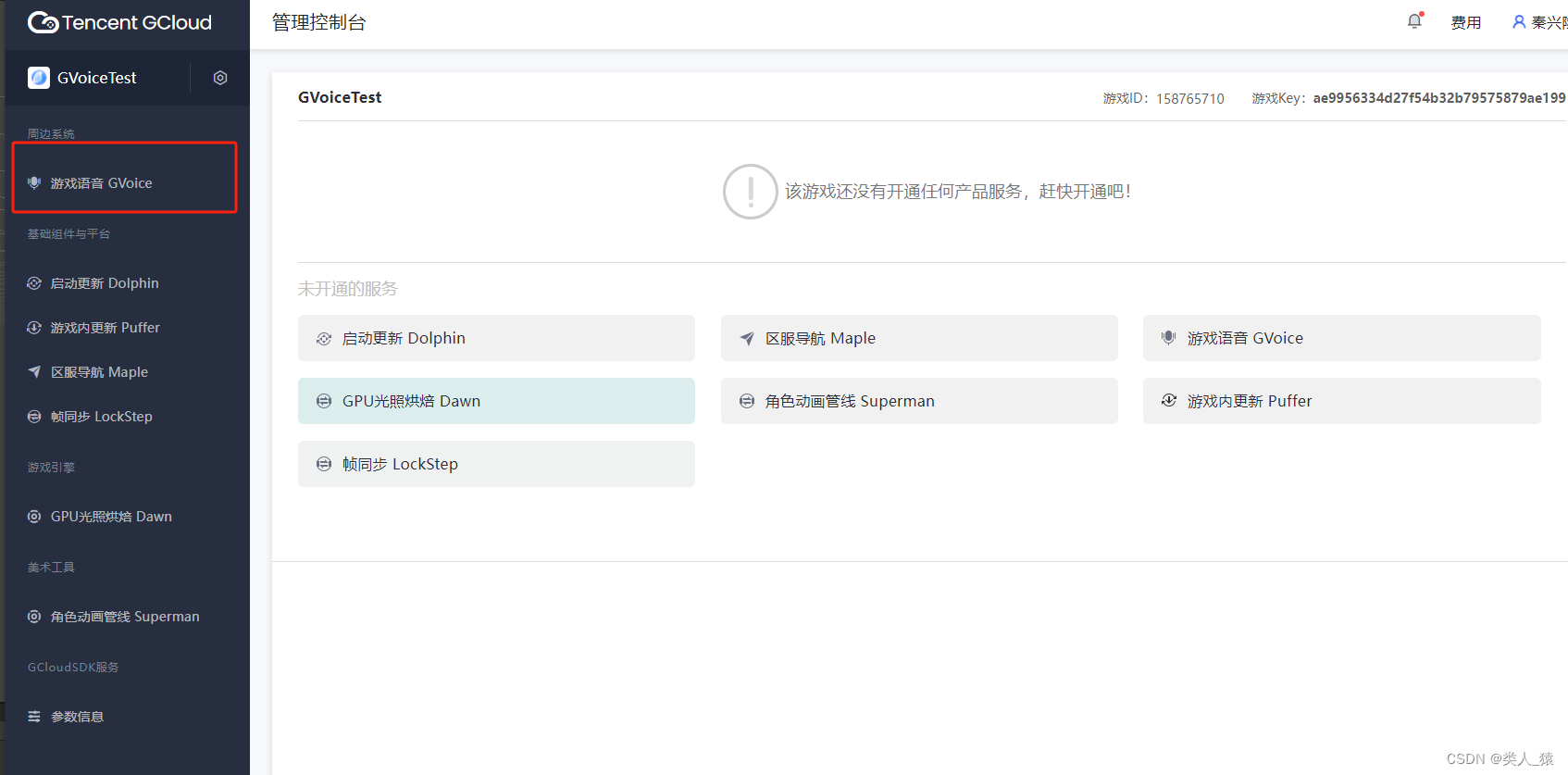Click the LockStep icon in sidebar
The width and height of the screenshot is (1568, 775).
pos(34,417)
